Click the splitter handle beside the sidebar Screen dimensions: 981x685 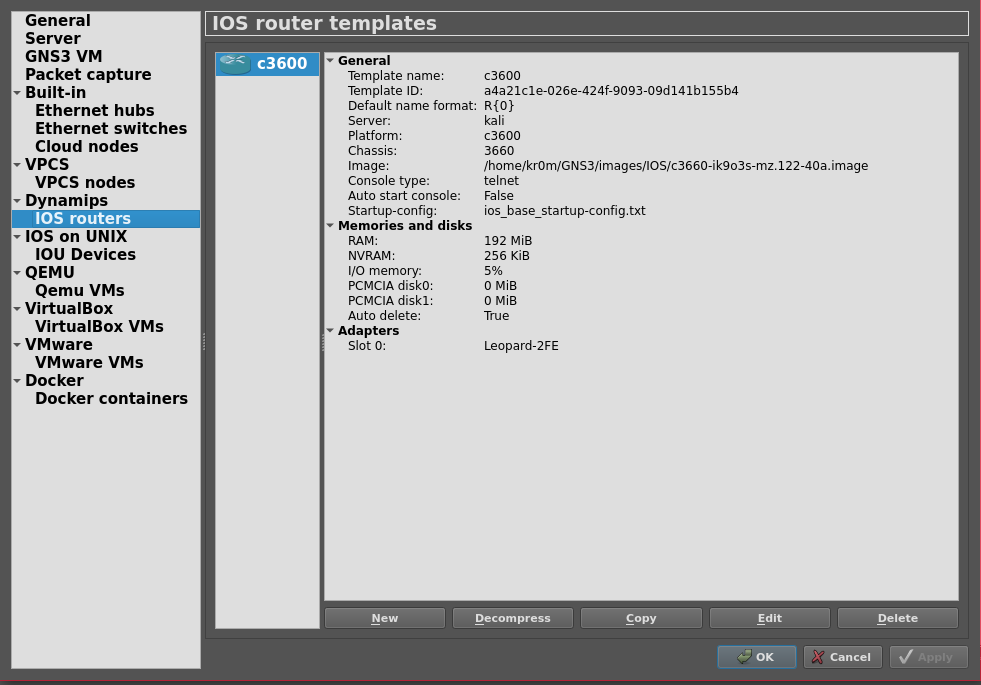[x=203, y=341]
